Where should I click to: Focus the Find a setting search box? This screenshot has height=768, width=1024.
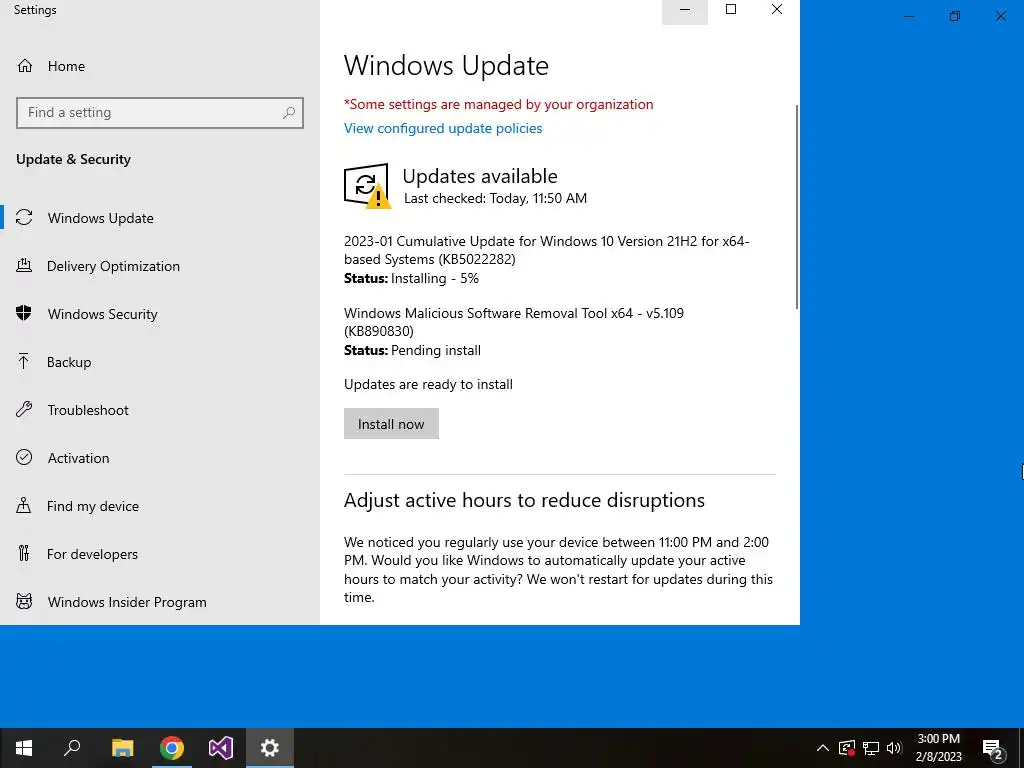click(160, 112)
